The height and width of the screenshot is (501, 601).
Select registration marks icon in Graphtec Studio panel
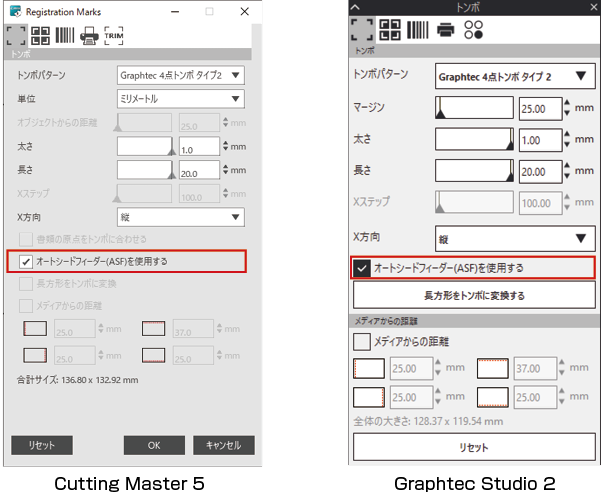362,29
